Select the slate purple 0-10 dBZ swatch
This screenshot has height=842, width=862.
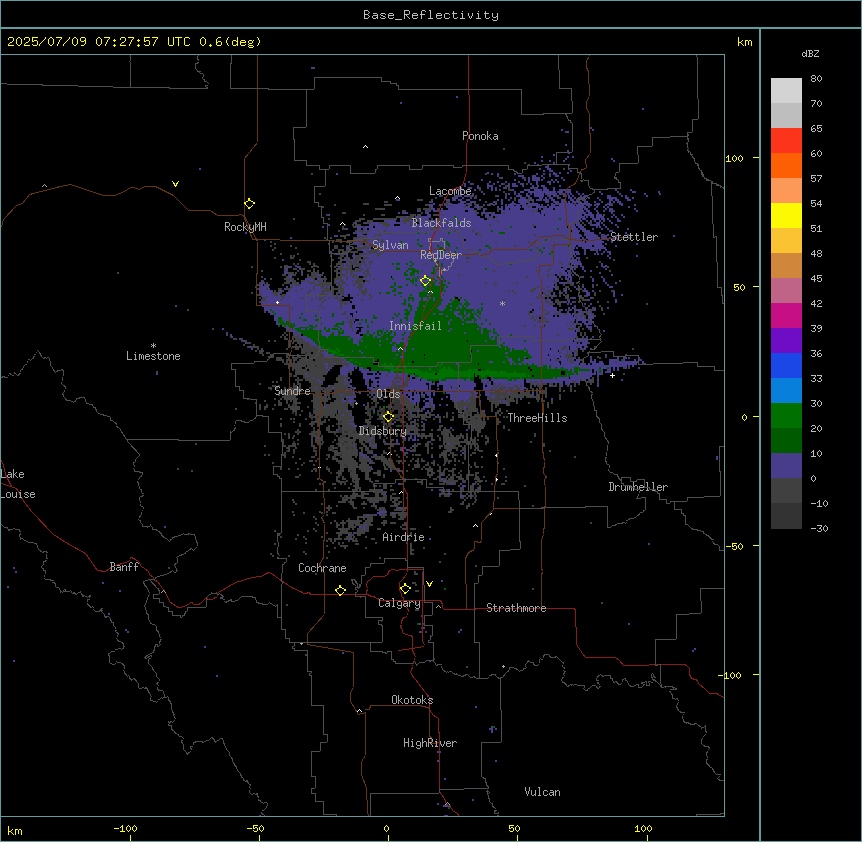point(786,466)
